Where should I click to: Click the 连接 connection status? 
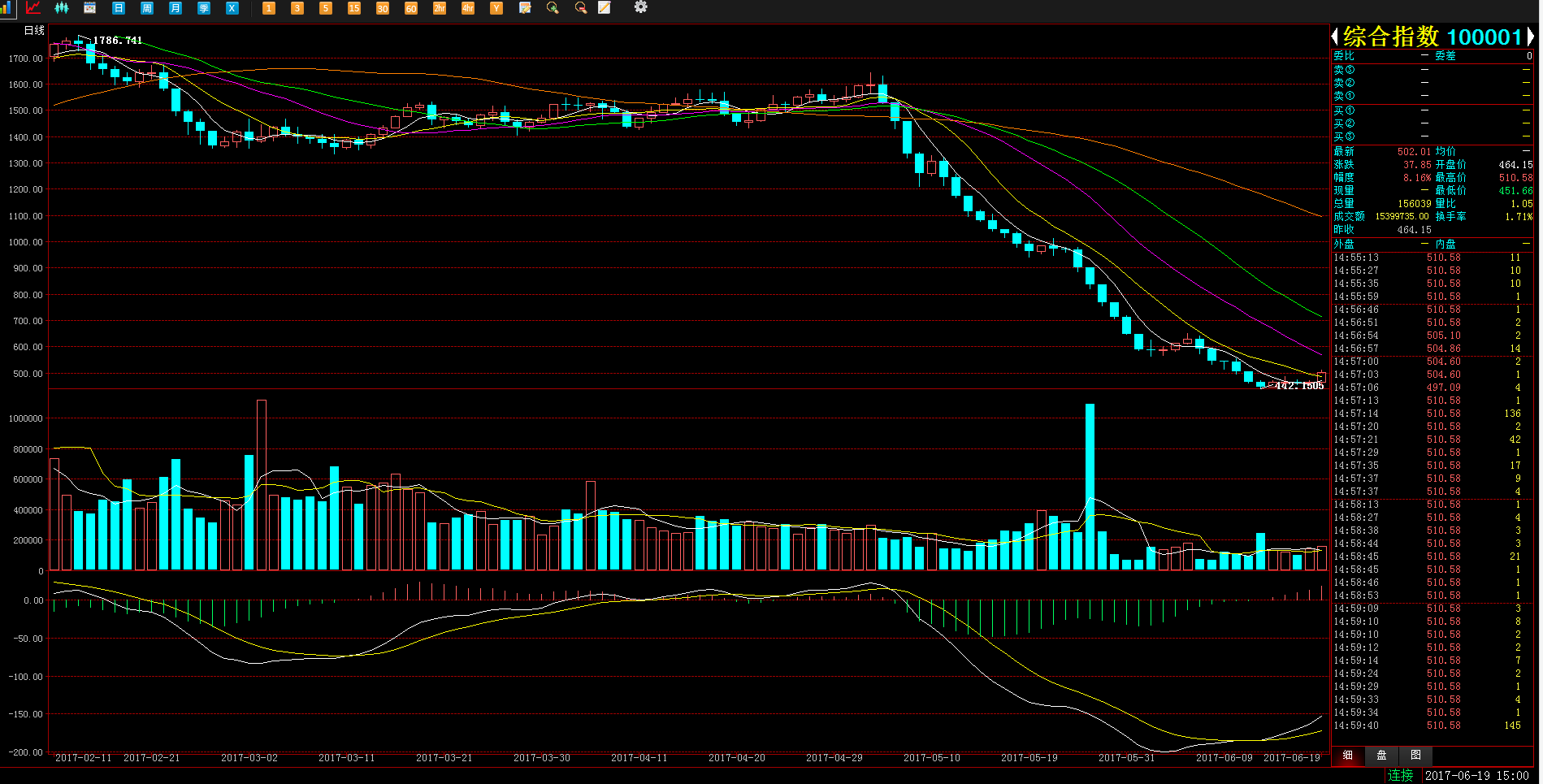pos(1401,776)
